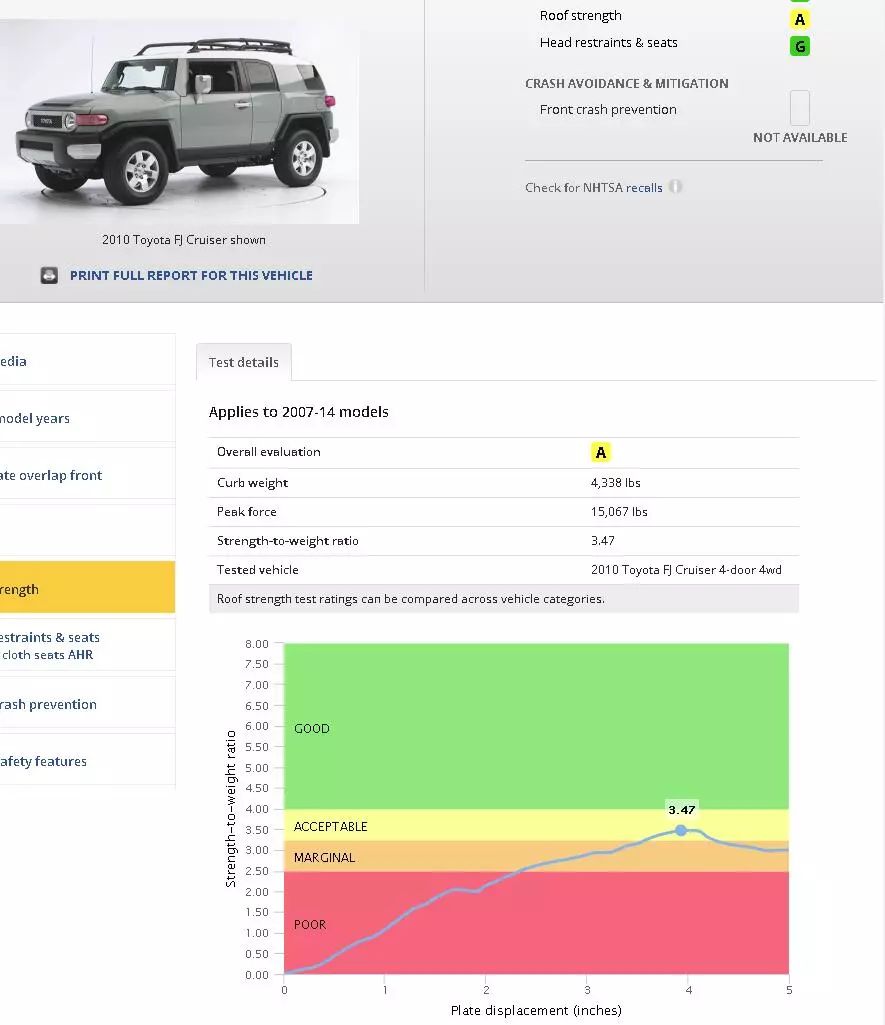Click the empty rating box above NOT AVAILABLE
This screenshot has width=885, height=1025.
pyautogui.click(x=800, y=108)
